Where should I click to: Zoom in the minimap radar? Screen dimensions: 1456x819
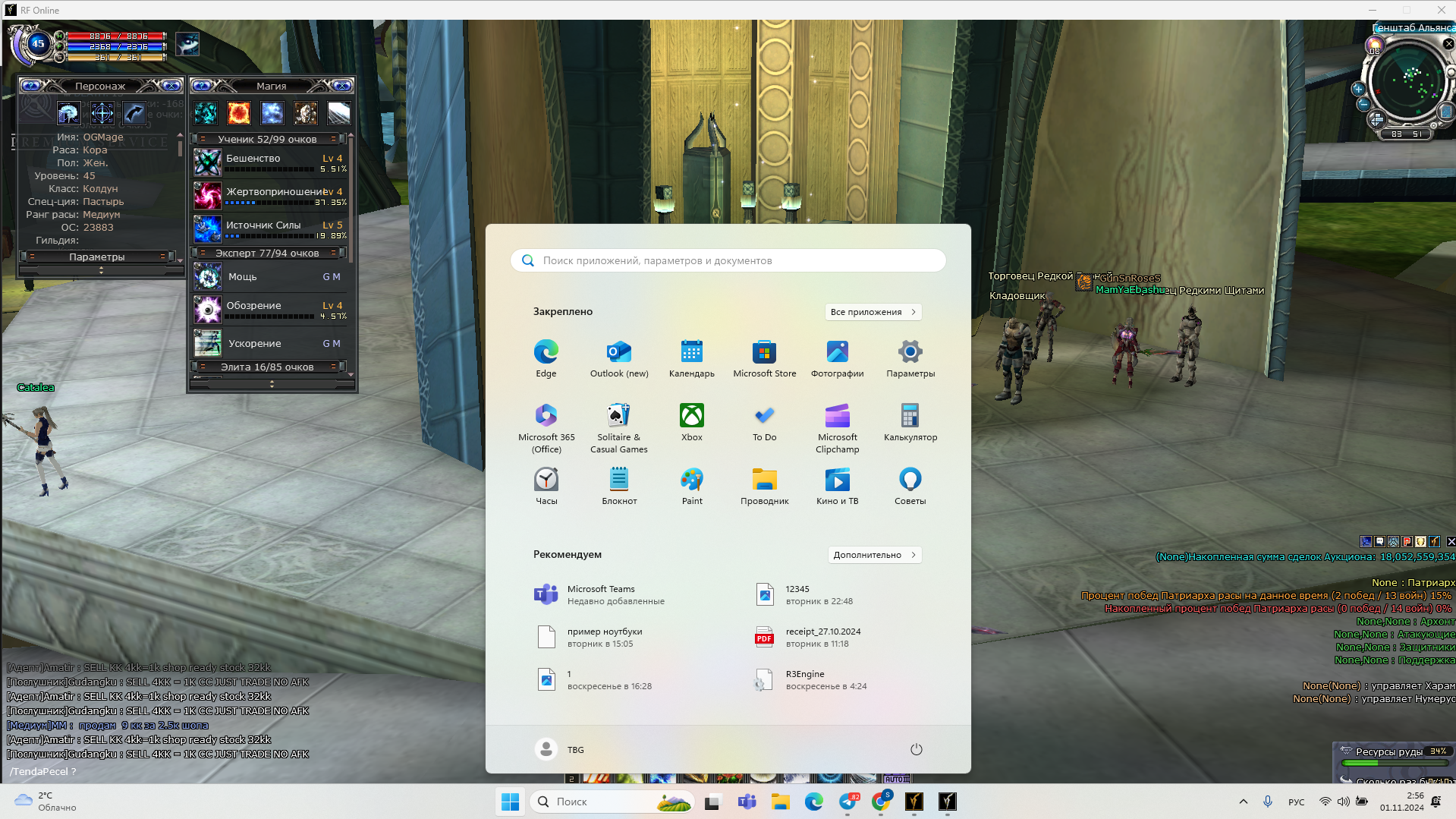1358,89
